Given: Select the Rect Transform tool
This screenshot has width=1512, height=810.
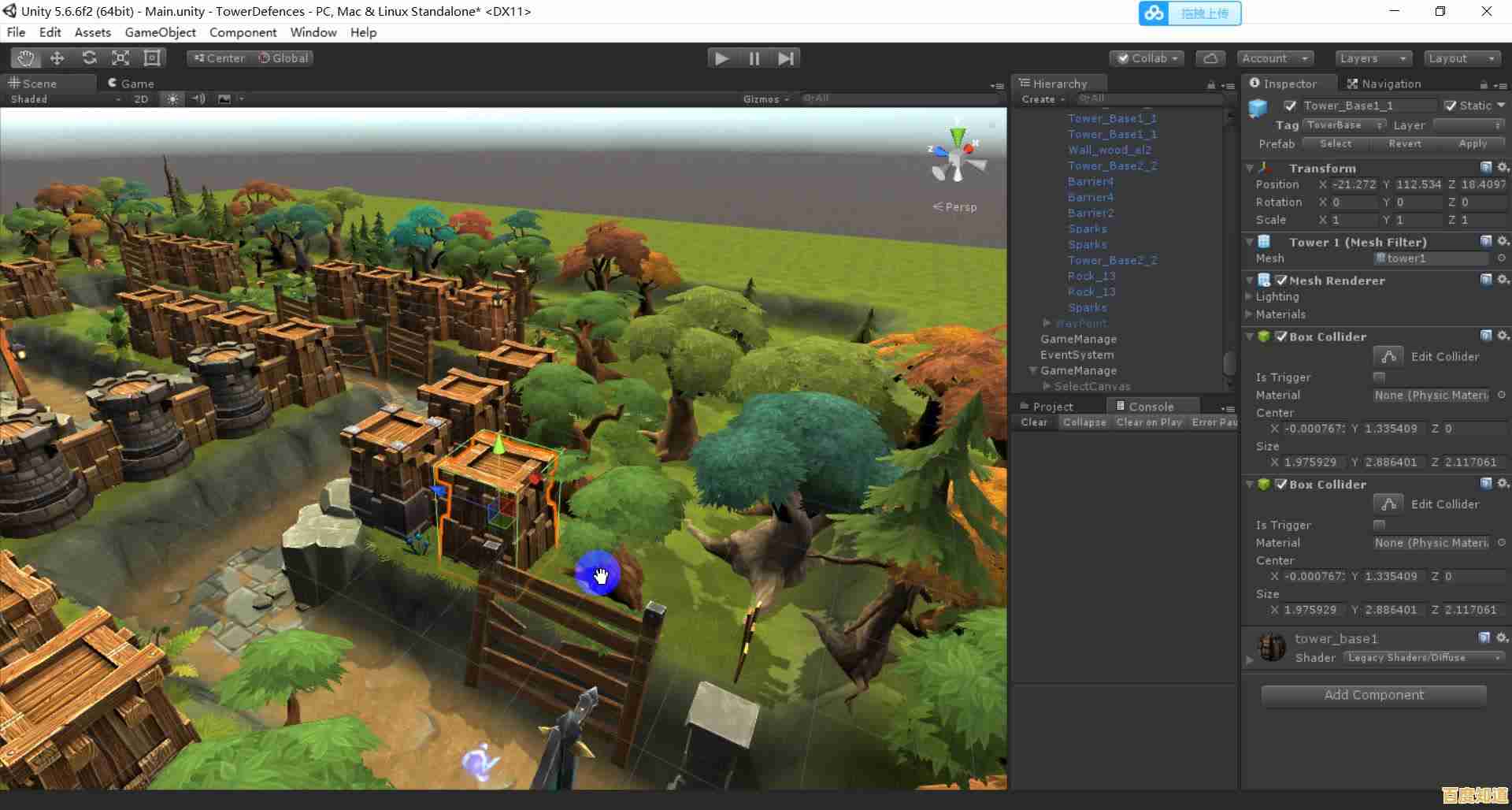Looking at the screenshot, I should point(152,58).
